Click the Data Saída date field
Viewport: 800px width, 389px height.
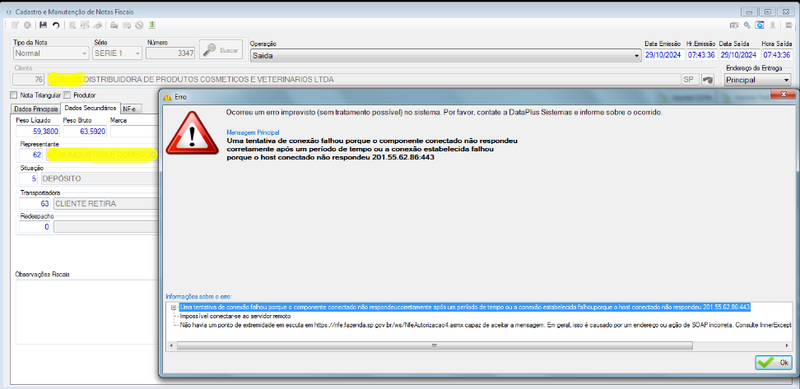coord(738,55)
